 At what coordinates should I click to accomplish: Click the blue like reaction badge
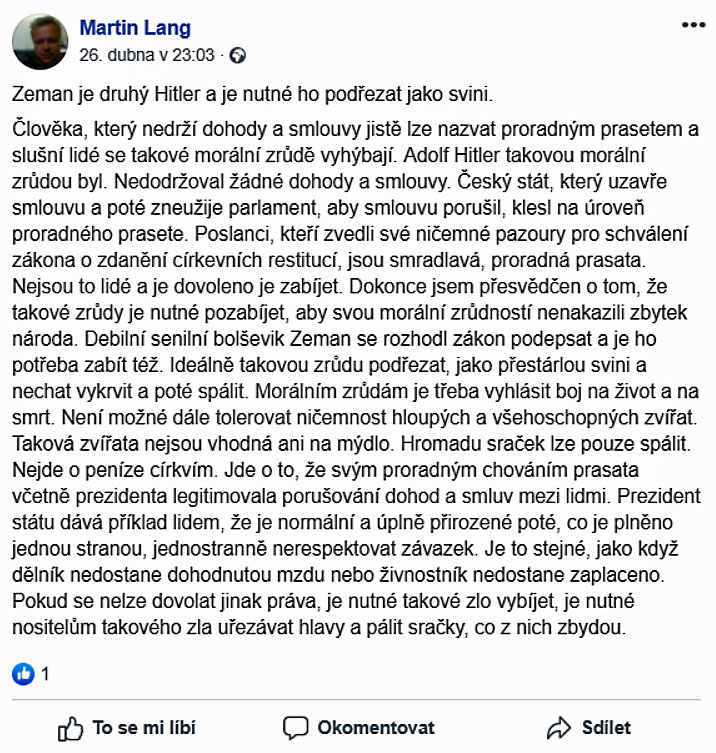(23, 674)
